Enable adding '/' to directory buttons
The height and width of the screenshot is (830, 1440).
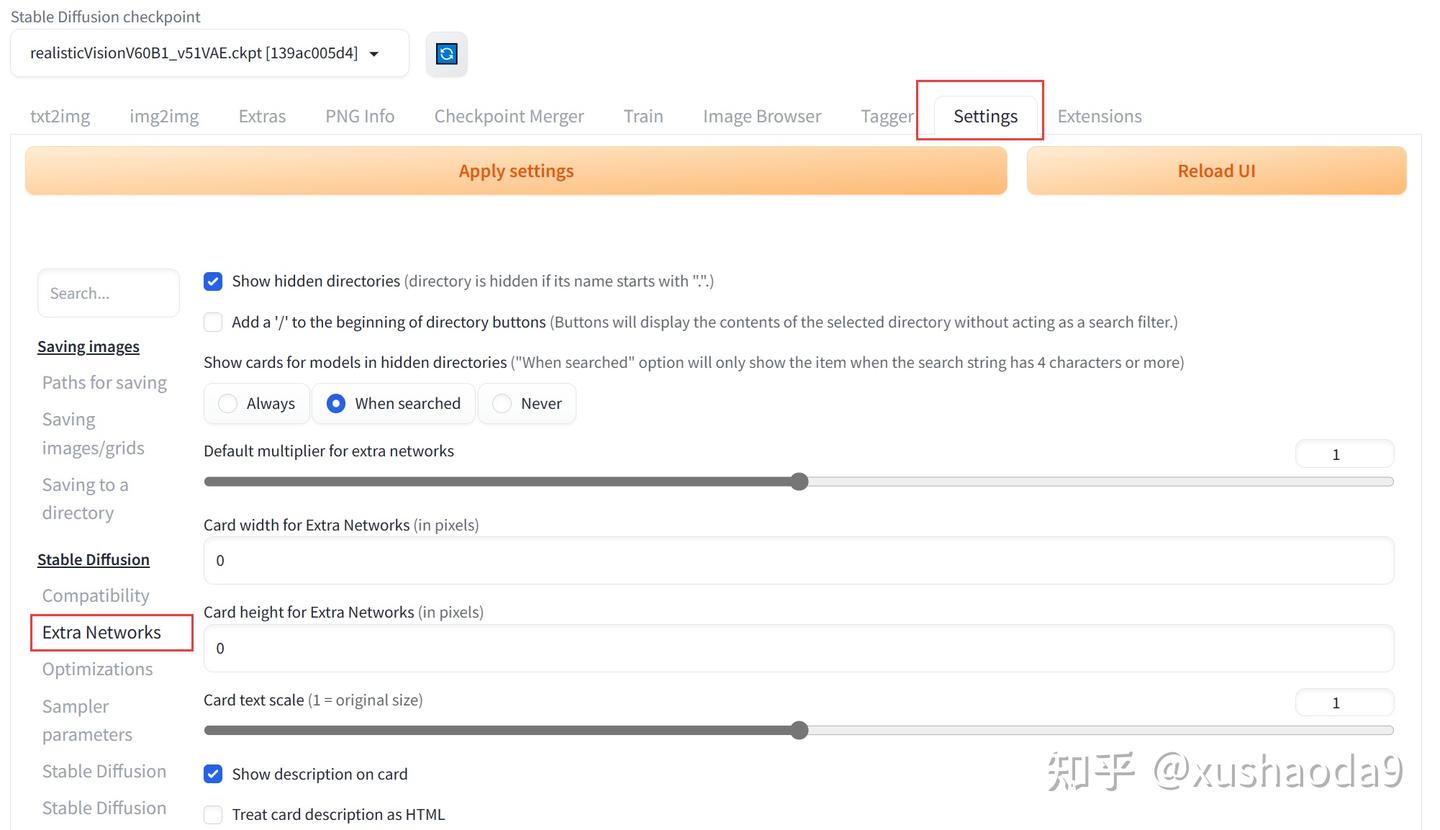[x=213, y=322]
